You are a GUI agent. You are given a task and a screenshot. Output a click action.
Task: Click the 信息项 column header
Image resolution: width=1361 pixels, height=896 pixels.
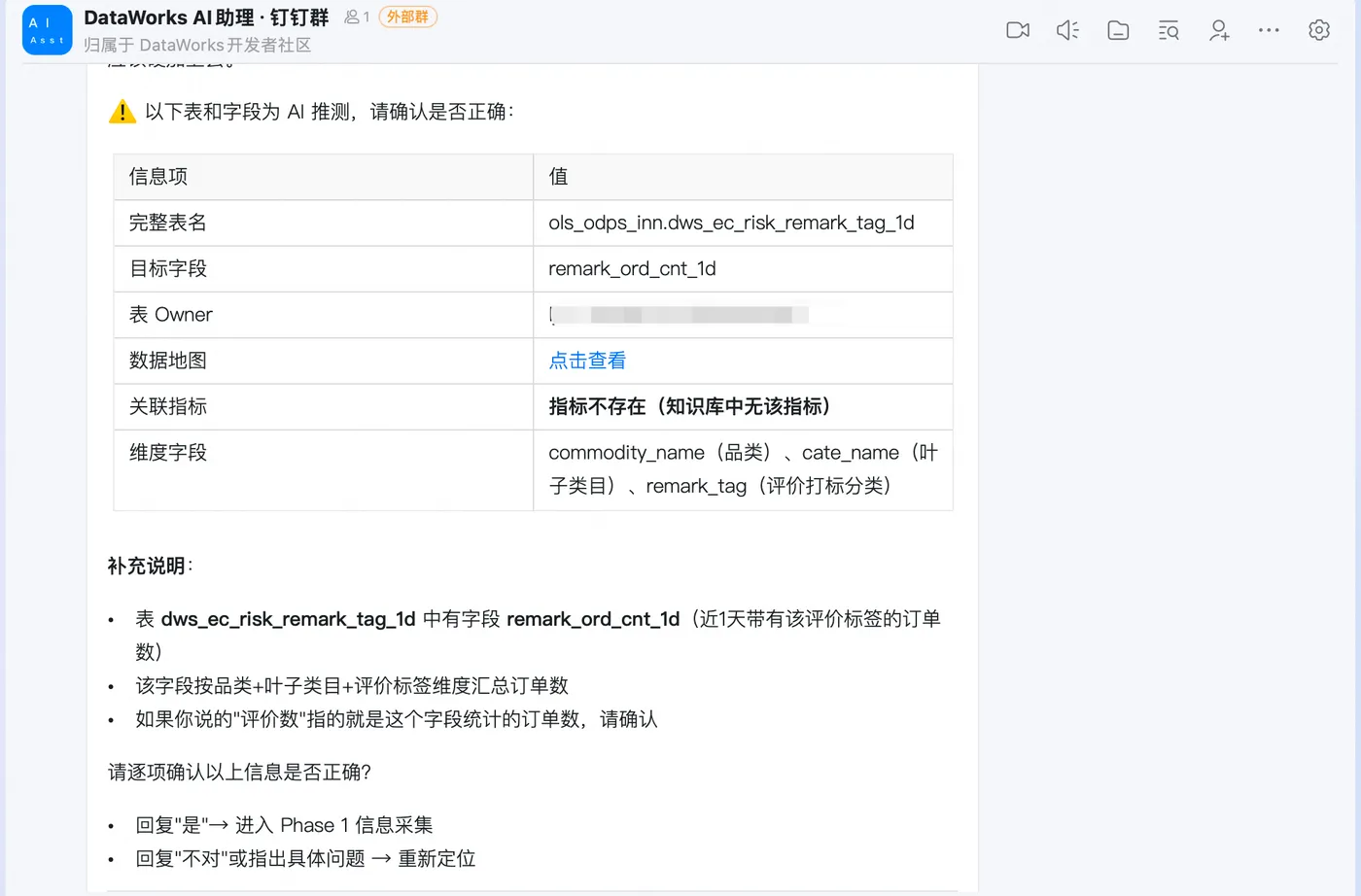(158, 177)
